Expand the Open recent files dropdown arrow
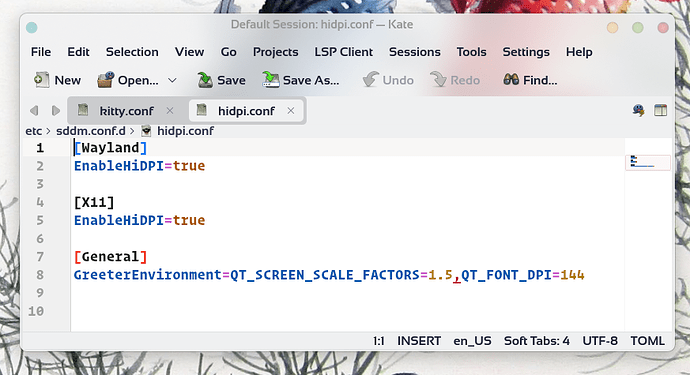 172,81
